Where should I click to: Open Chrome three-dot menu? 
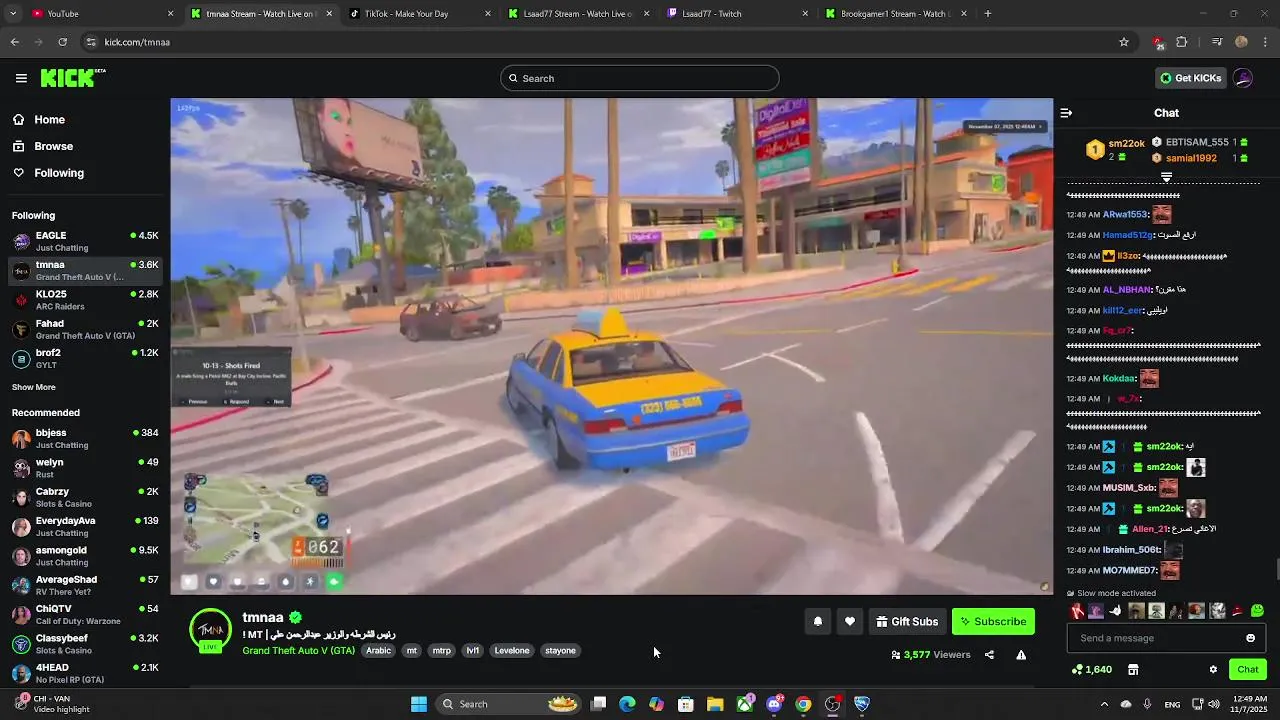click(1266, 42)
